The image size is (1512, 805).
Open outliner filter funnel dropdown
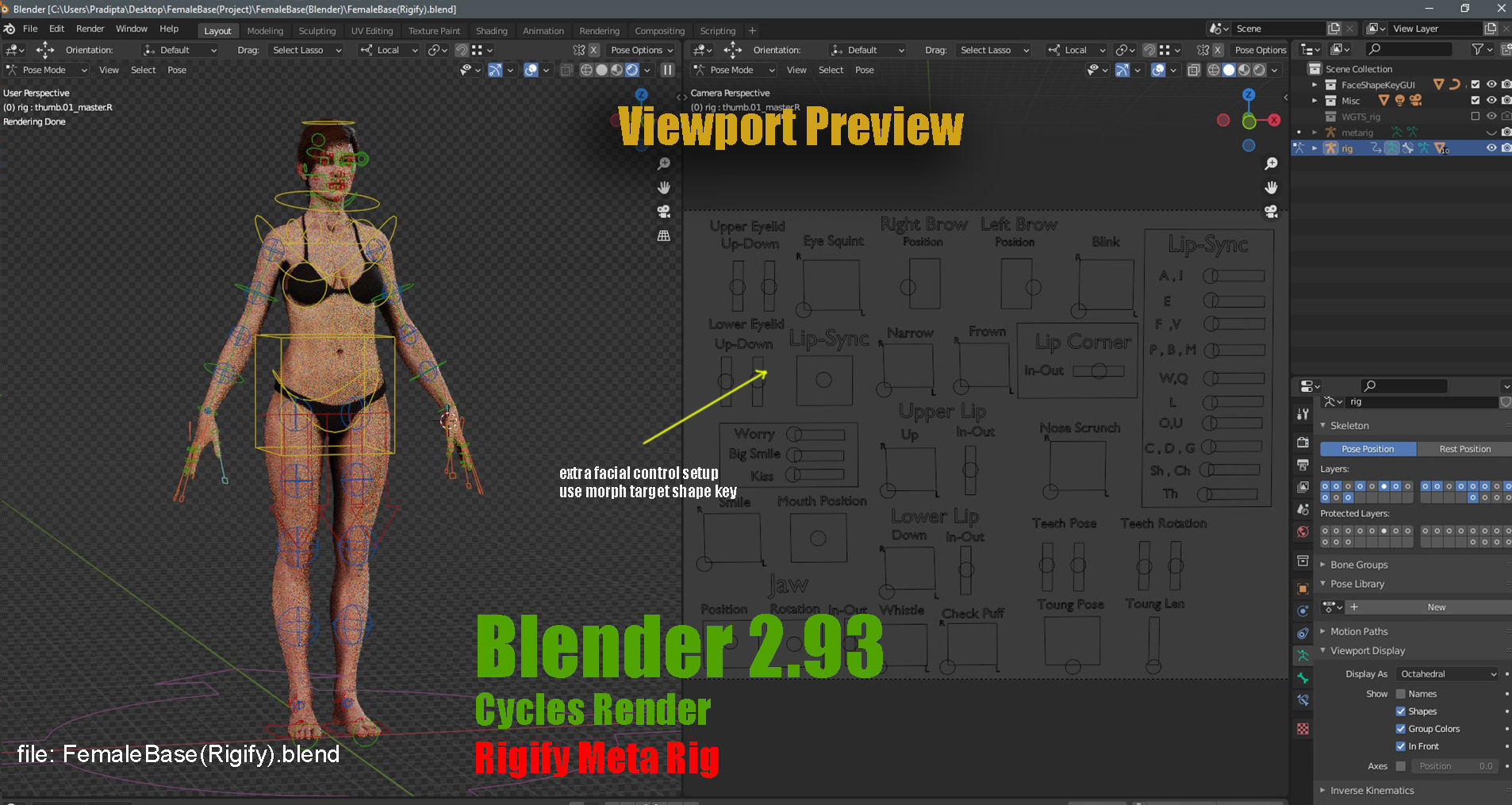click(x=1482, y=49)
